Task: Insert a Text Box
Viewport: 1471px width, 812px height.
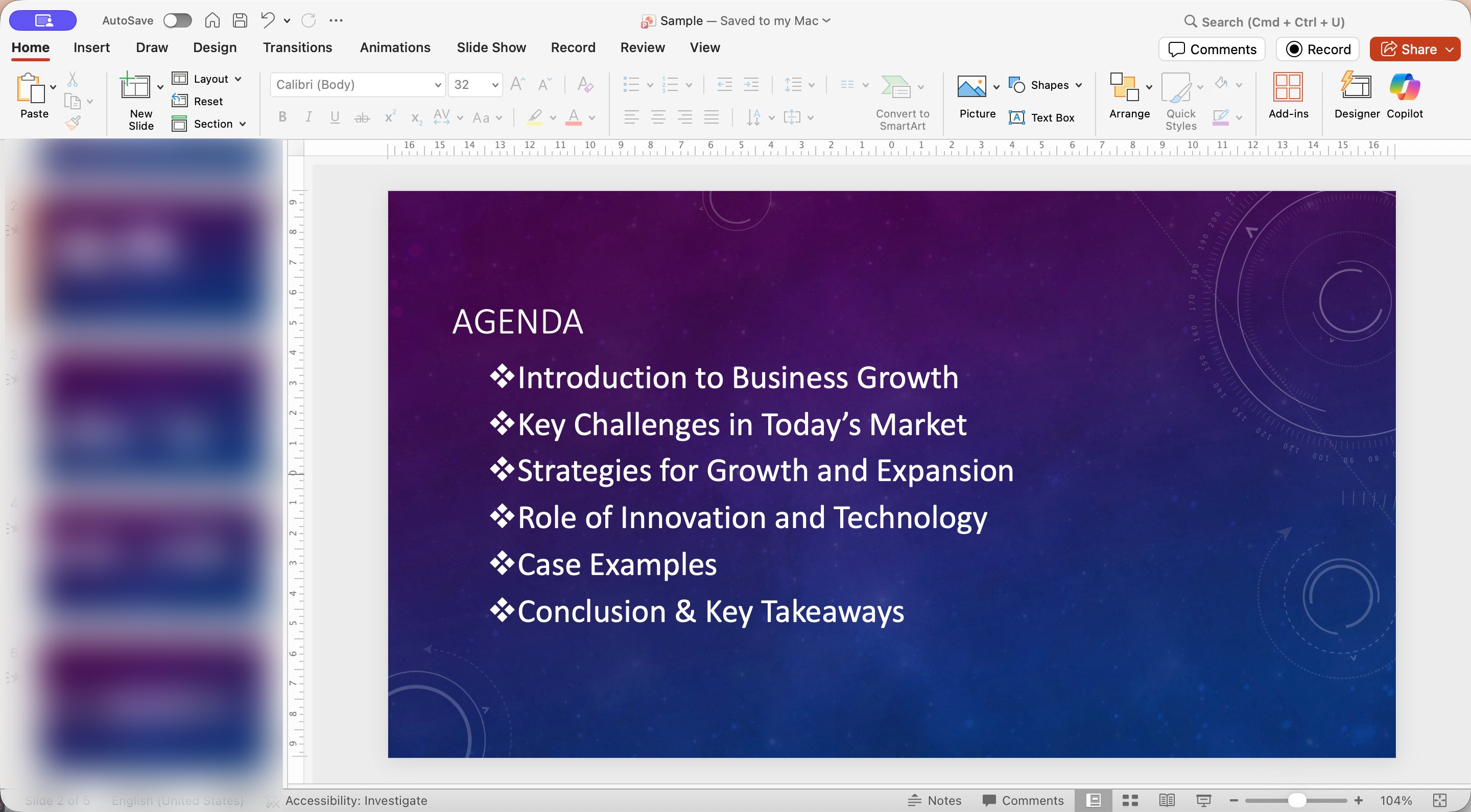Action: [1041, 117]
